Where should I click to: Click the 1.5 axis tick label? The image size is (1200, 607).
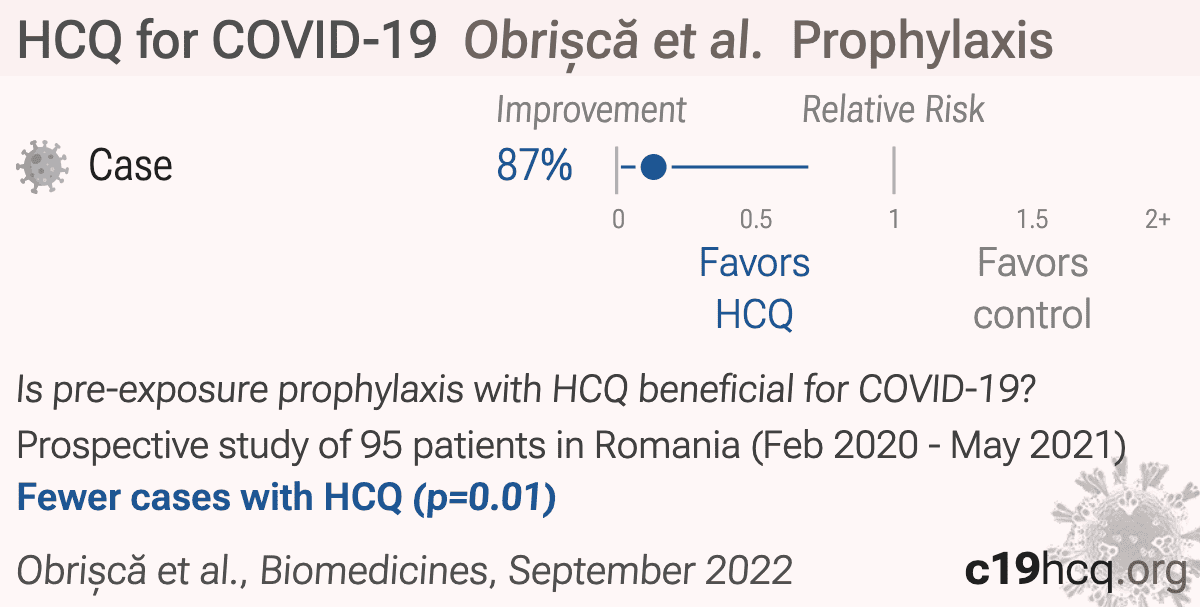1032,220
